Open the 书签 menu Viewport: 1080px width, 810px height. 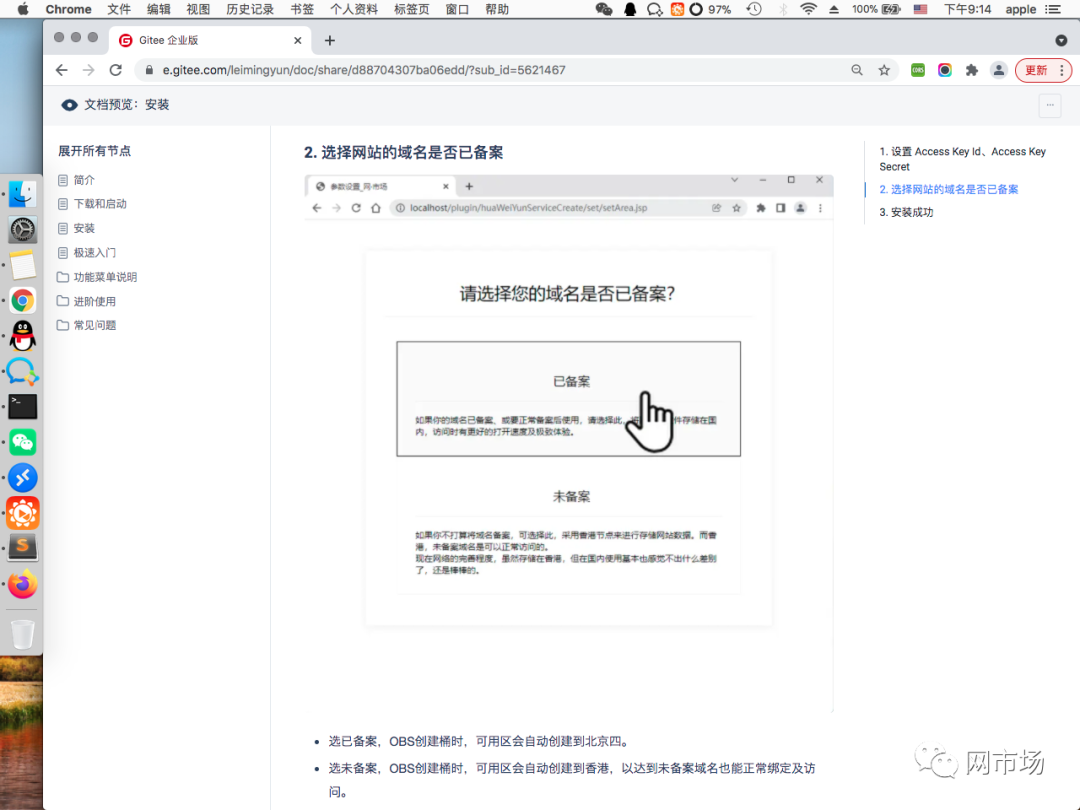(x=302, y=9)
